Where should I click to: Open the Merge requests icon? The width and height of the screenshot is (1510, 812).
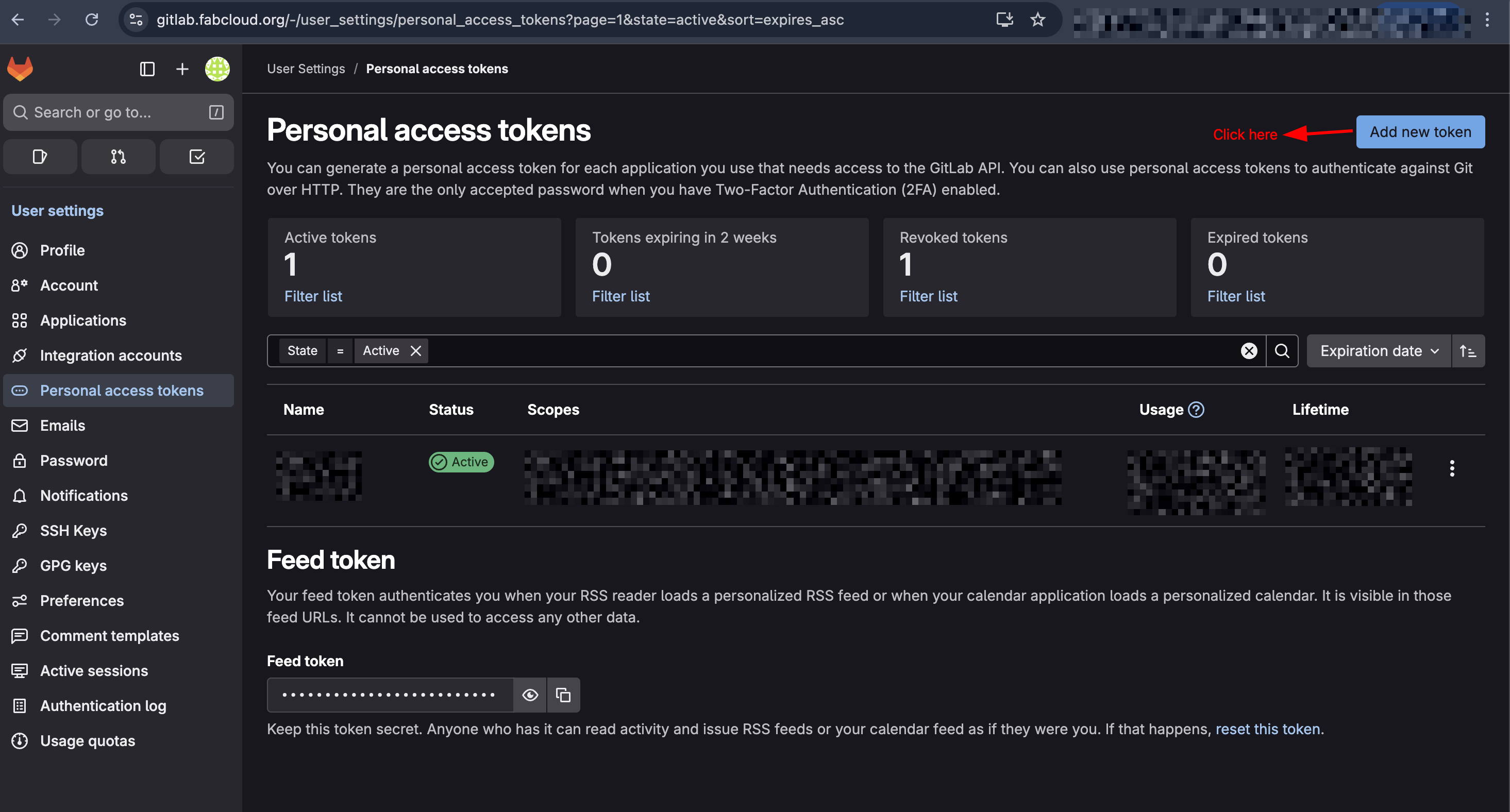click(118, 157)
